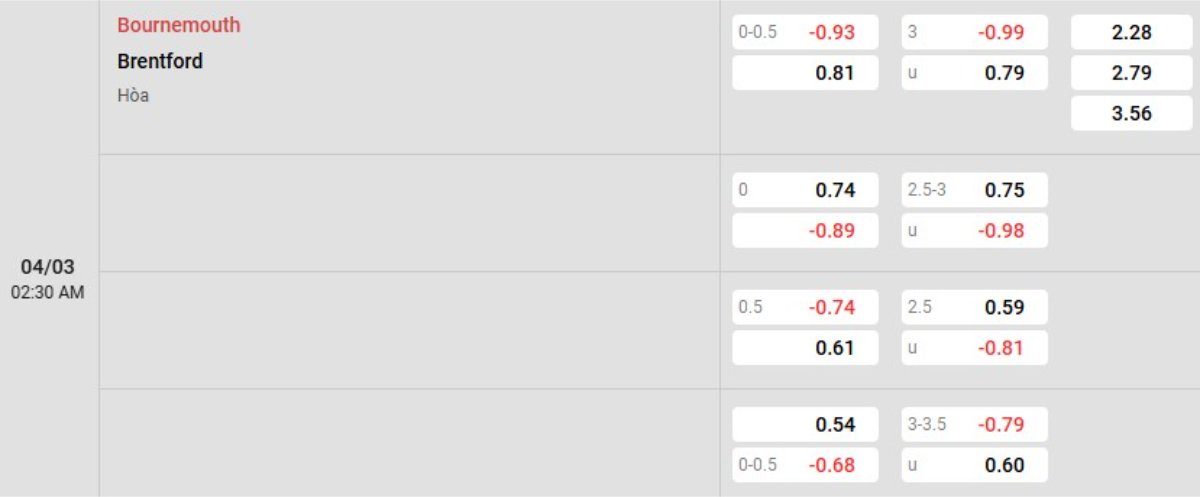The image size is (1200, 497).
Task: Pick the 0-0.5 handicap odds -0.93
Action: point(805,32)
